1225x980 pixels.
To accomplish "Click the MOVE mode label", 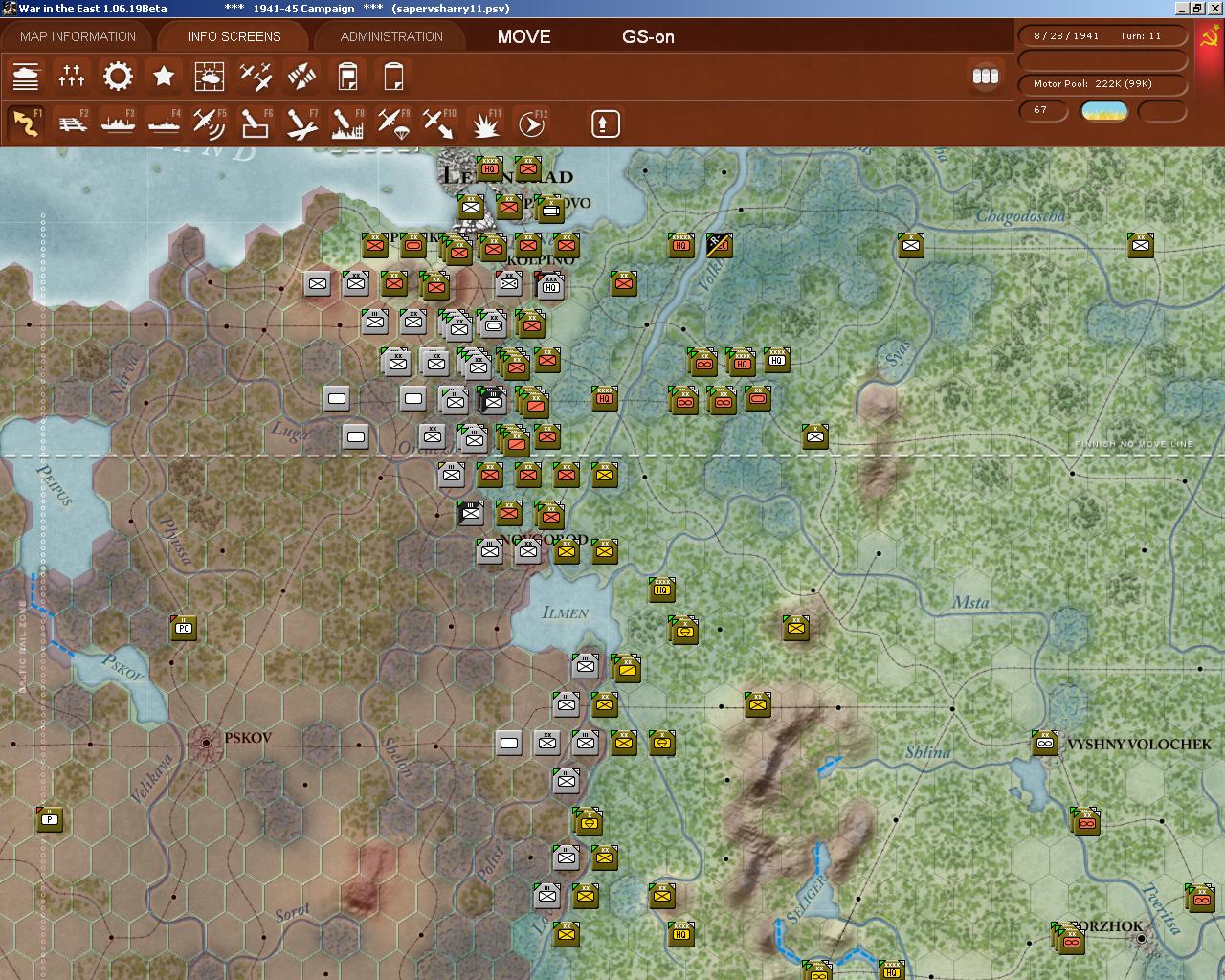I will click(x=523, y=36).
